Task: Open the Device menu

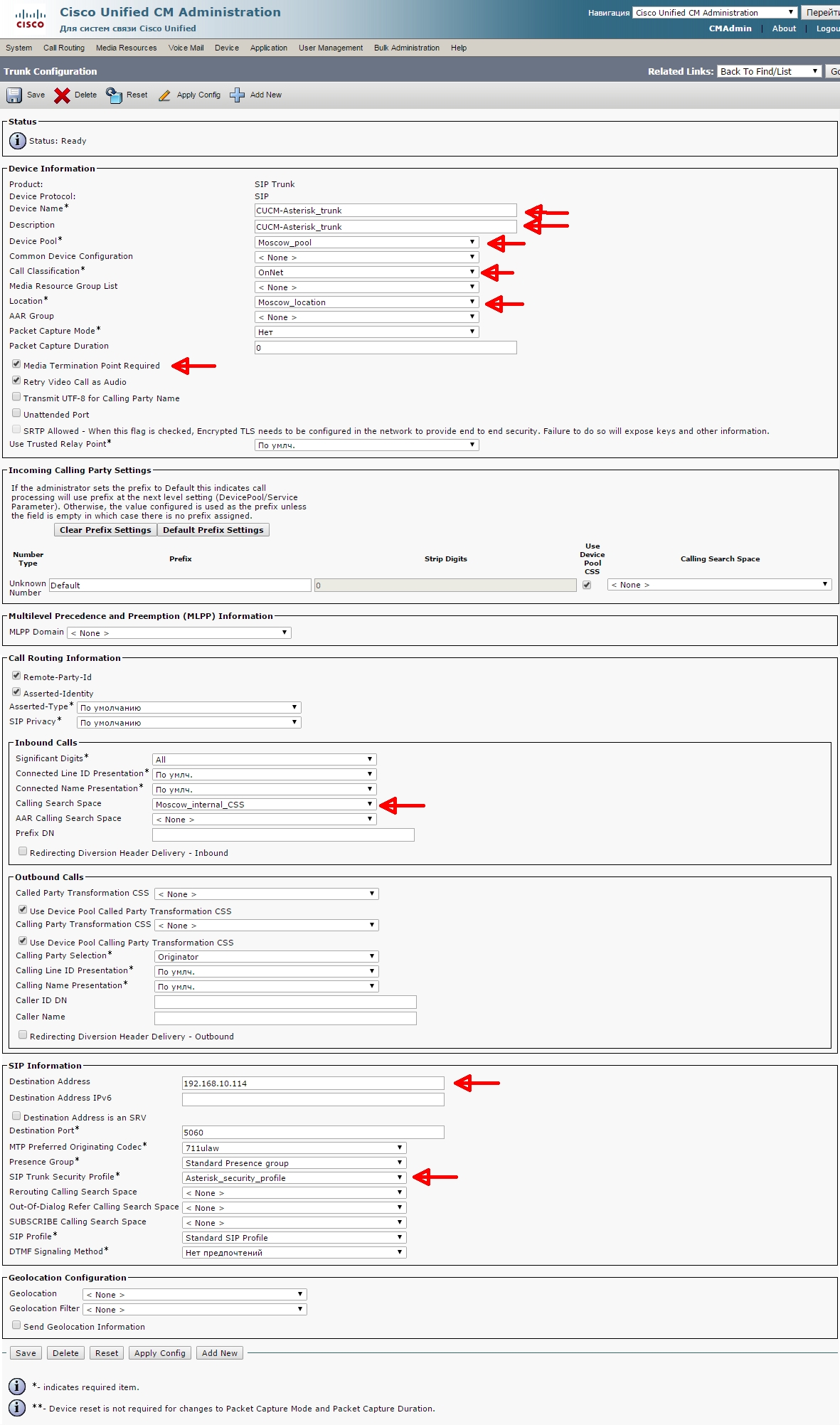Action: coord(227,48)
